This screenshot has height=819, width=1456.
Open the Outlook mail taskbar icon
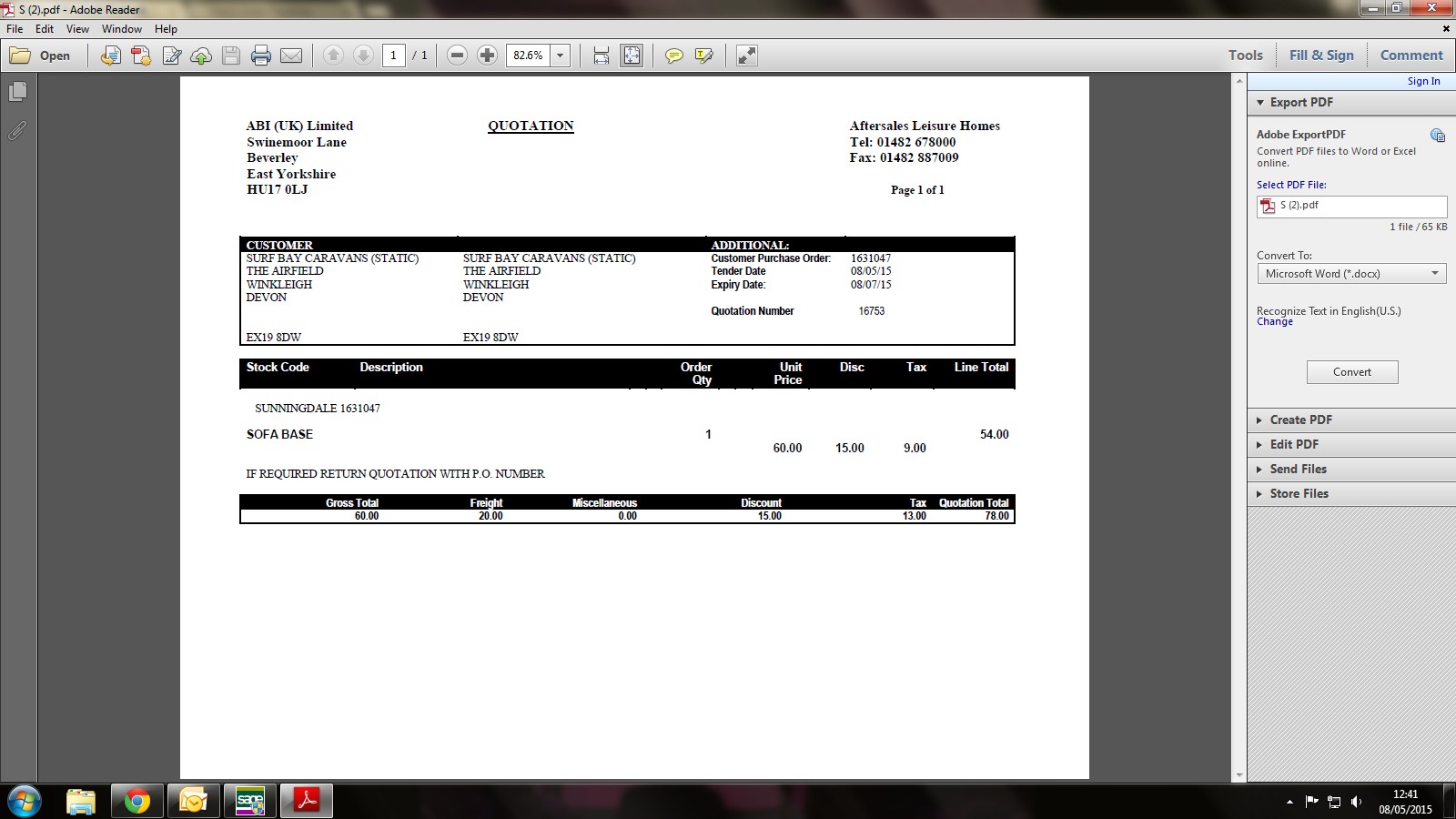tap(194, 802)
